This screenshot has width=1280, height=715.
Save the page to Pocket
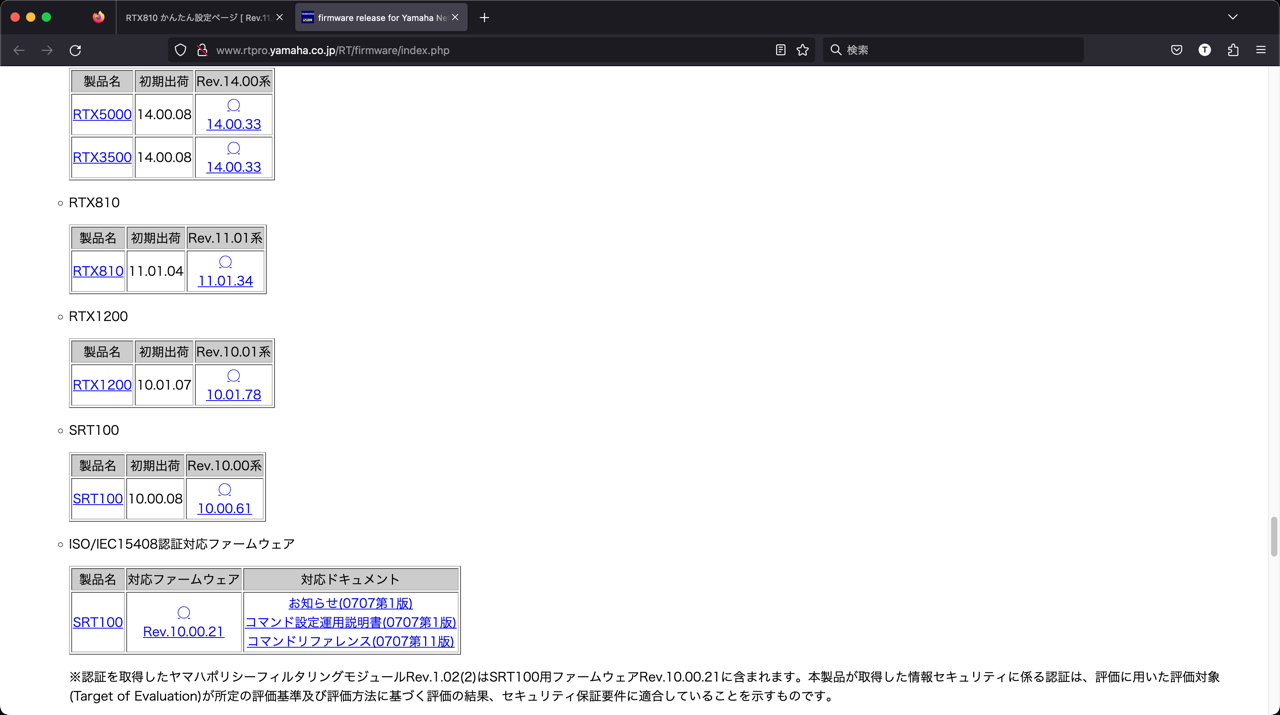[x=1177, y=50]
